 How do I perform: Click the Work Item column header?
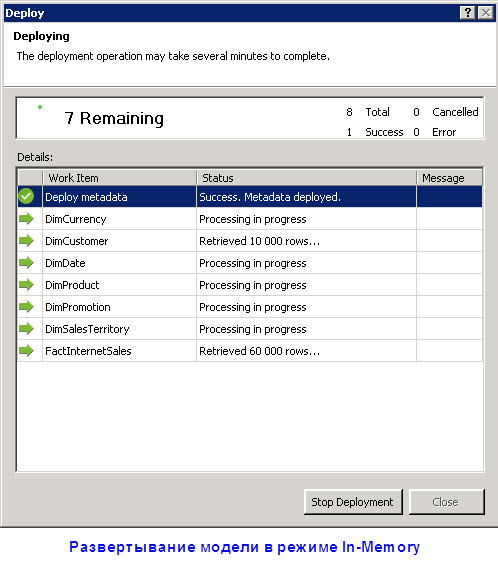click(x=119, y=178)
